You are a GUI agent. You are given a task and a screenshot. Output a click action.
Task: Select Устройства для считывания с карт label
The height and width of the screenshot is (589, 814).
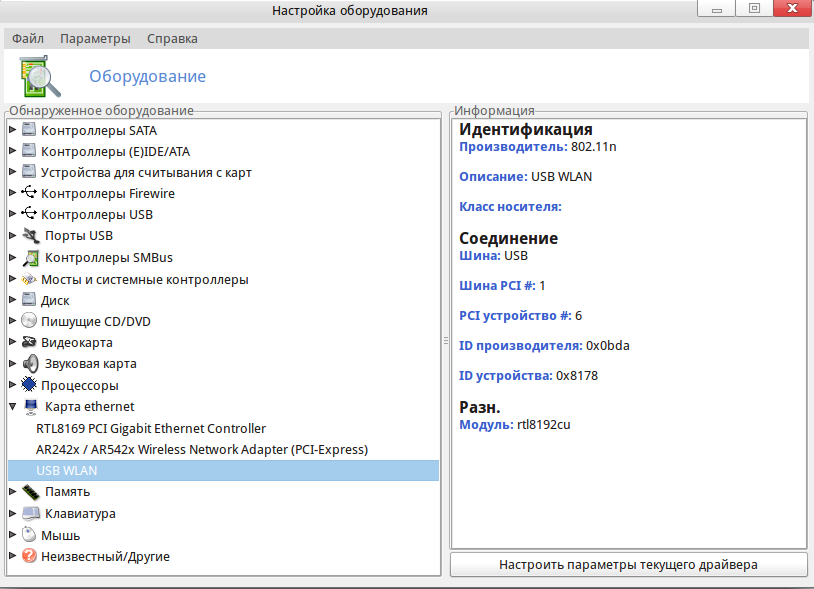click(x=146, y=172)
